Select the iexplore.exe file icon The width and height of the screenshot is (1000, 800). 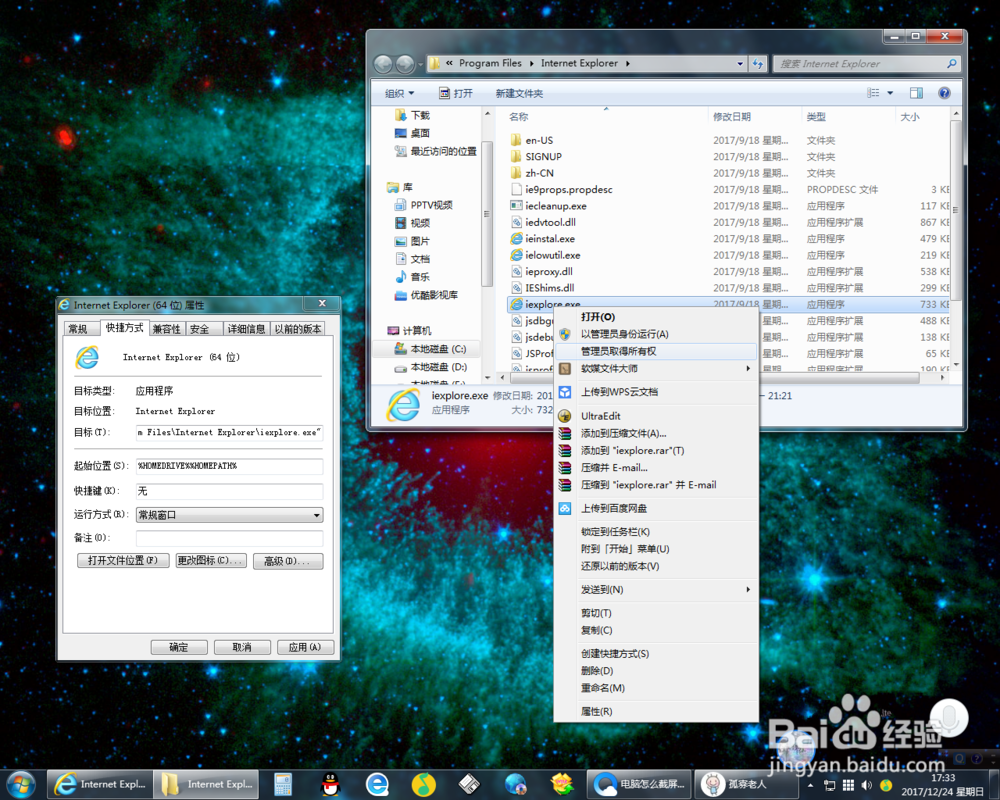point(517,304)
